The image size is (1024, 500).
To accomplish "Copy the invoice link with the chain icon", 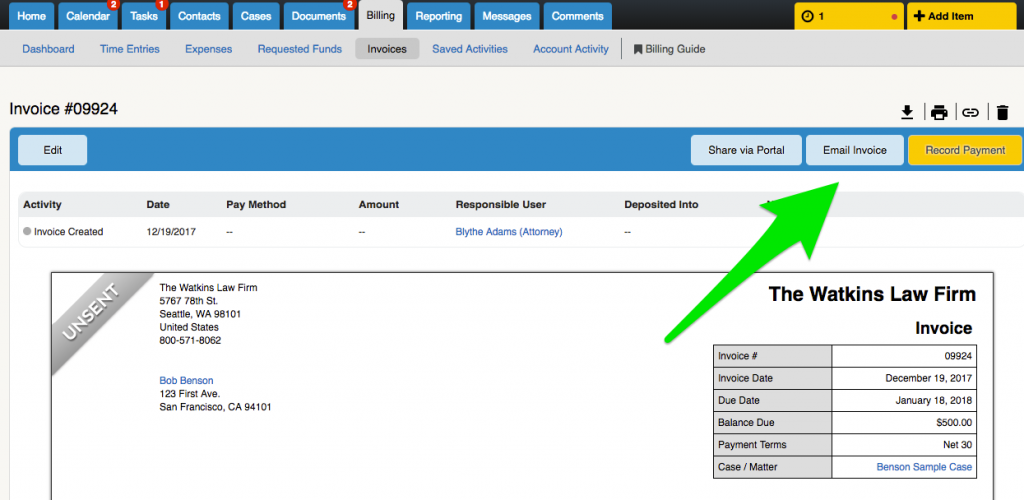I will tap(971, 113).
